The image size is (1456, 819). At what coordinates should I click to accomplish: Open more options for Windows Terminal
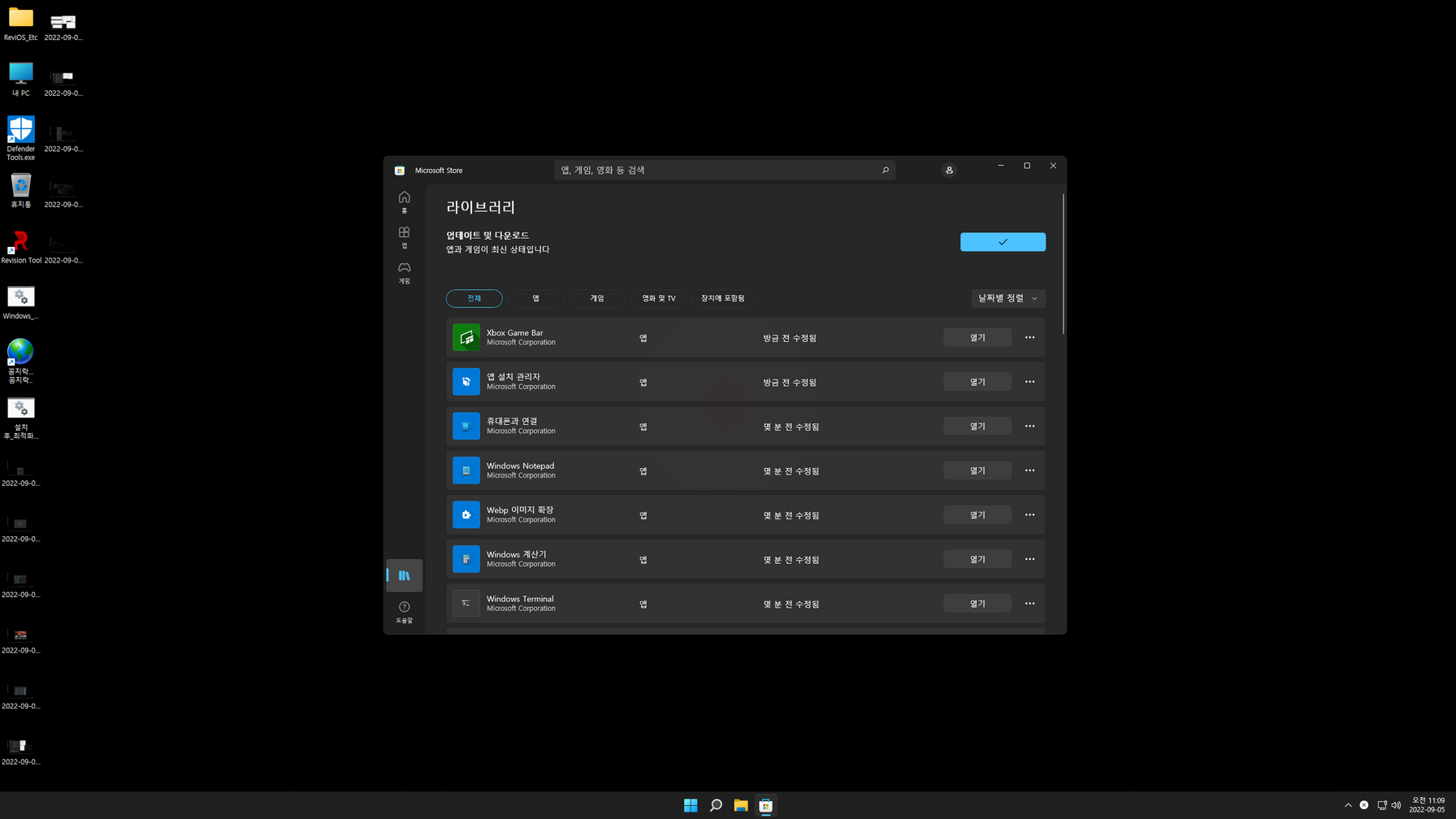(x=1029, y=604)
